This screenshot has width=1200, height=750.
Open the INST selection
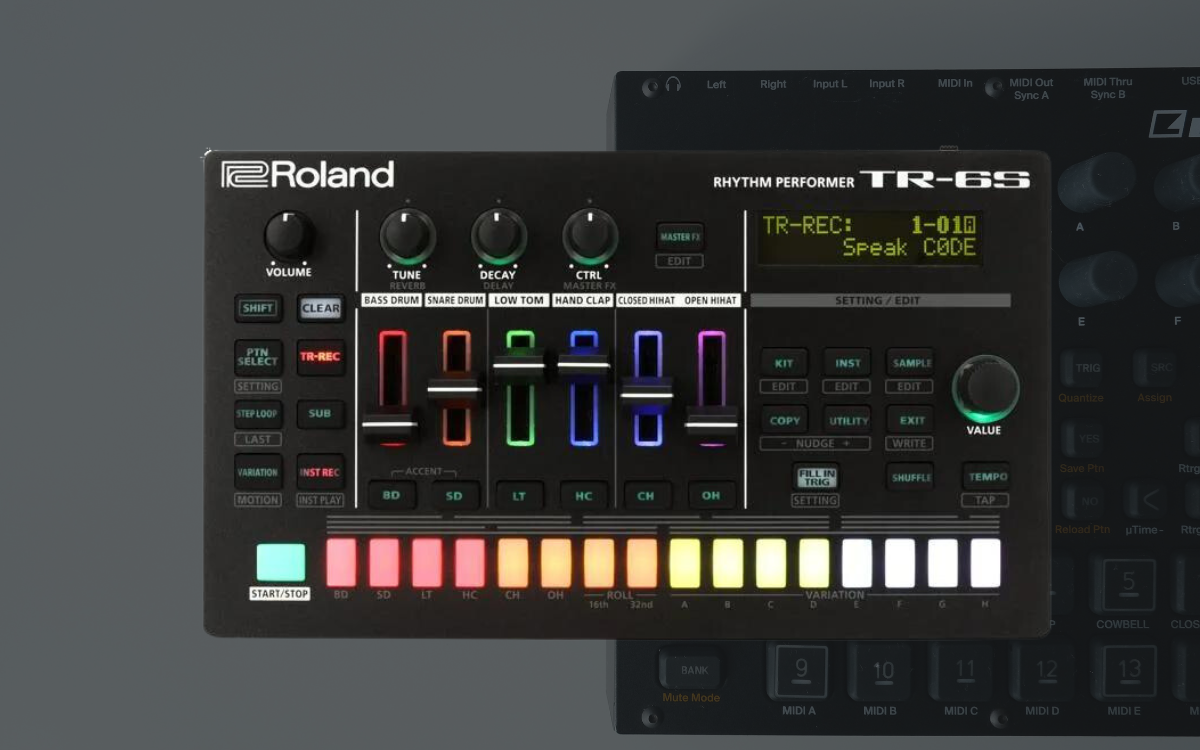coord(847,363)
